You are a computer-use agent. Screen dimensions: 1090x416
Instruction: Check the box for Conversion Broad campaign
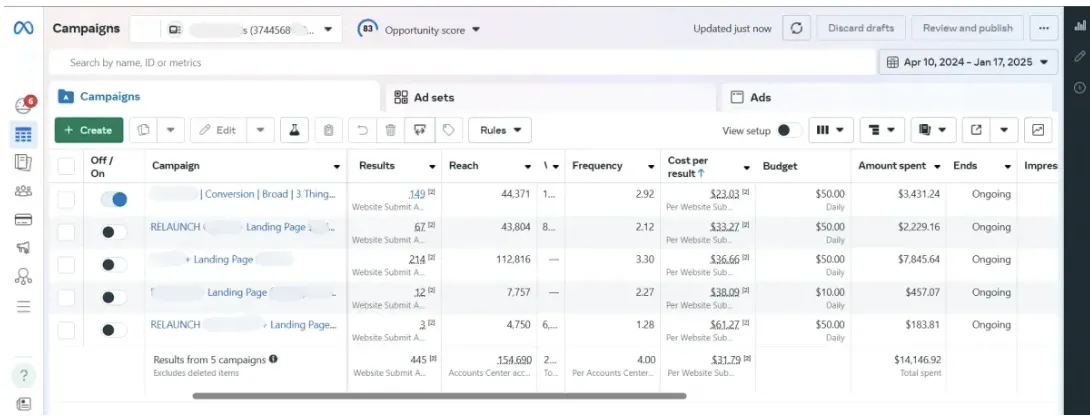66,200
